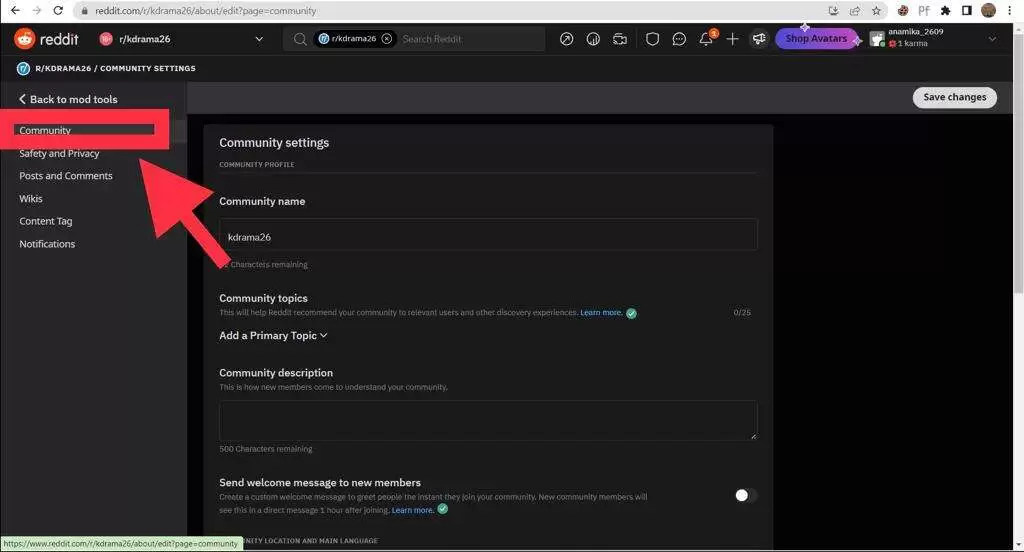Click the padlock site info icon
Image resolution: width=1024 pixels, height=552 pixels.
(x=84, y=11)
